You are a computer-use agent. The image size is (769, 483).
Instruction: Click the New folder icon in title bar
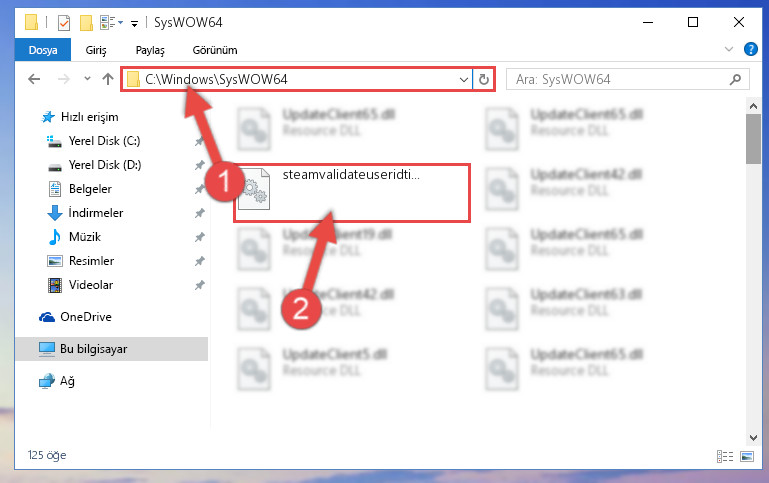click(x=86, y=23)
